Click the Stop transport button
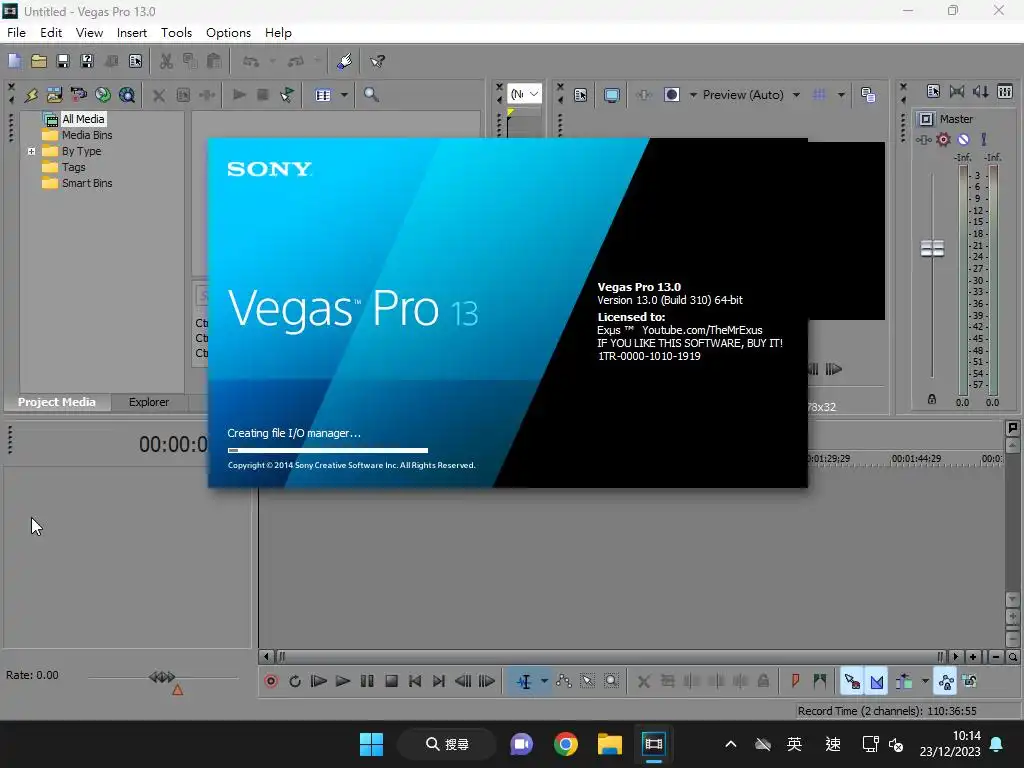The image size is (1024, 768). tap(391, 681)
